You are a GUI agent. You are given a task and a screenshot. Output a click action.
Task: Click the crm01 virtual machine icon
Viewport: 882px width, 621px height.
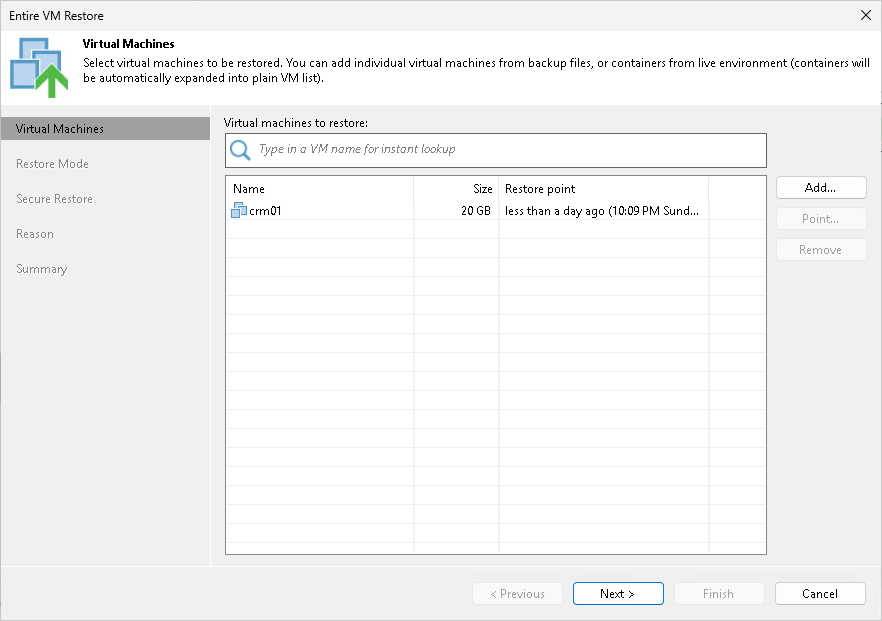coord(238,211)
